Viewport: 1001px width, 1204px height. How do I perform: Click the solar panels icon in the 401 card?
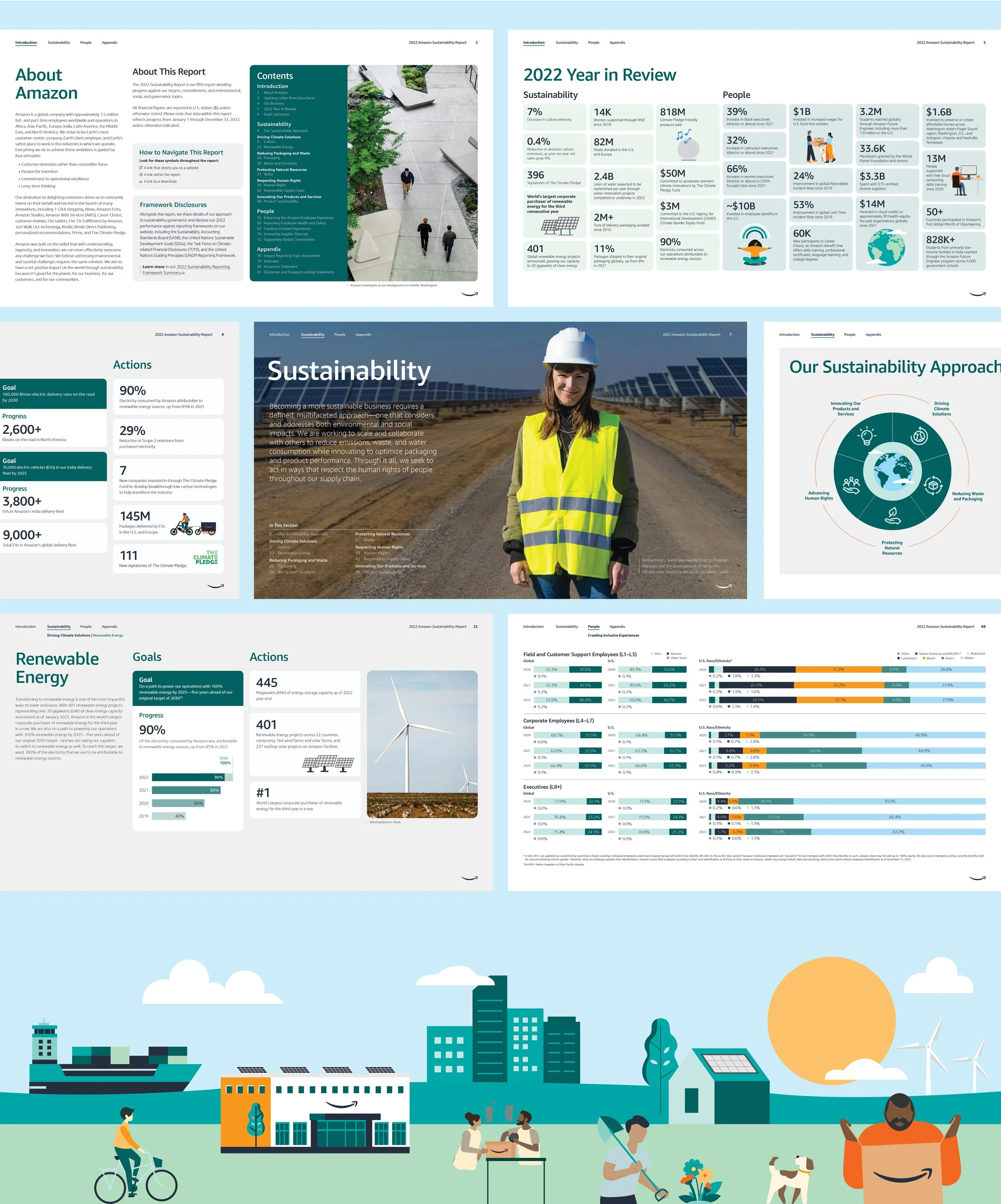[x=328, y=763]
